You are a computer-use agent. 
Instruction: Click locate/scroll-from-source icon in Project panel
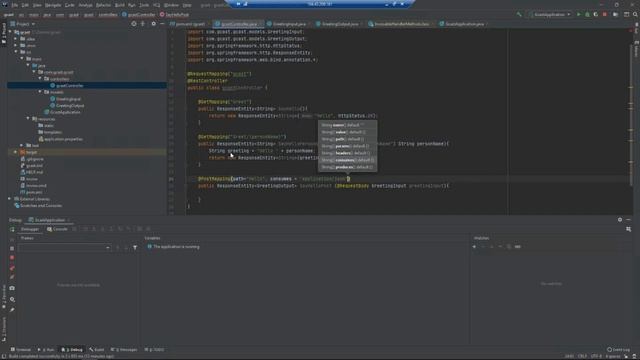point(134,24)
